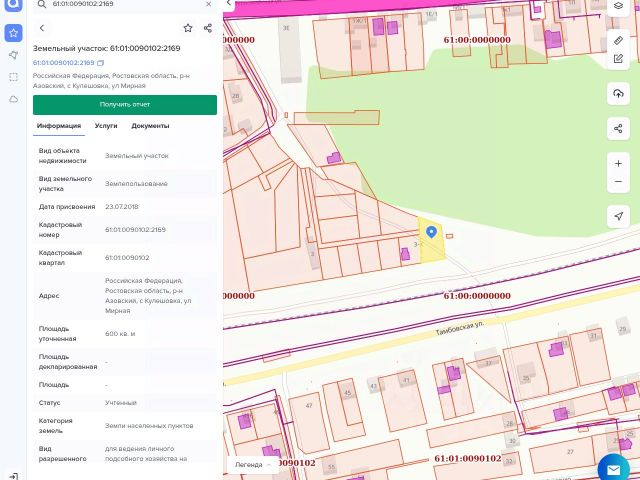Open the Документы tab
Screen dimensions: 640x480
(150, 126)
